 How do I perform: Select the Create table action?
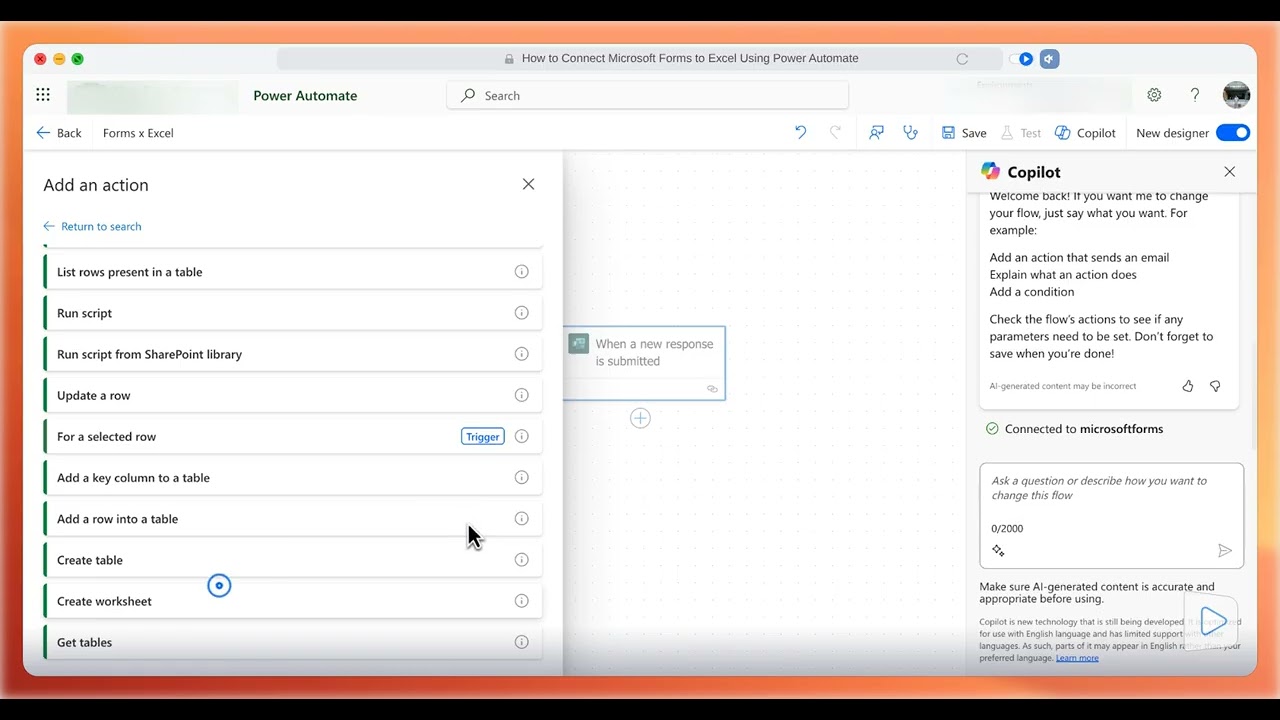click(x=293, y=560)
